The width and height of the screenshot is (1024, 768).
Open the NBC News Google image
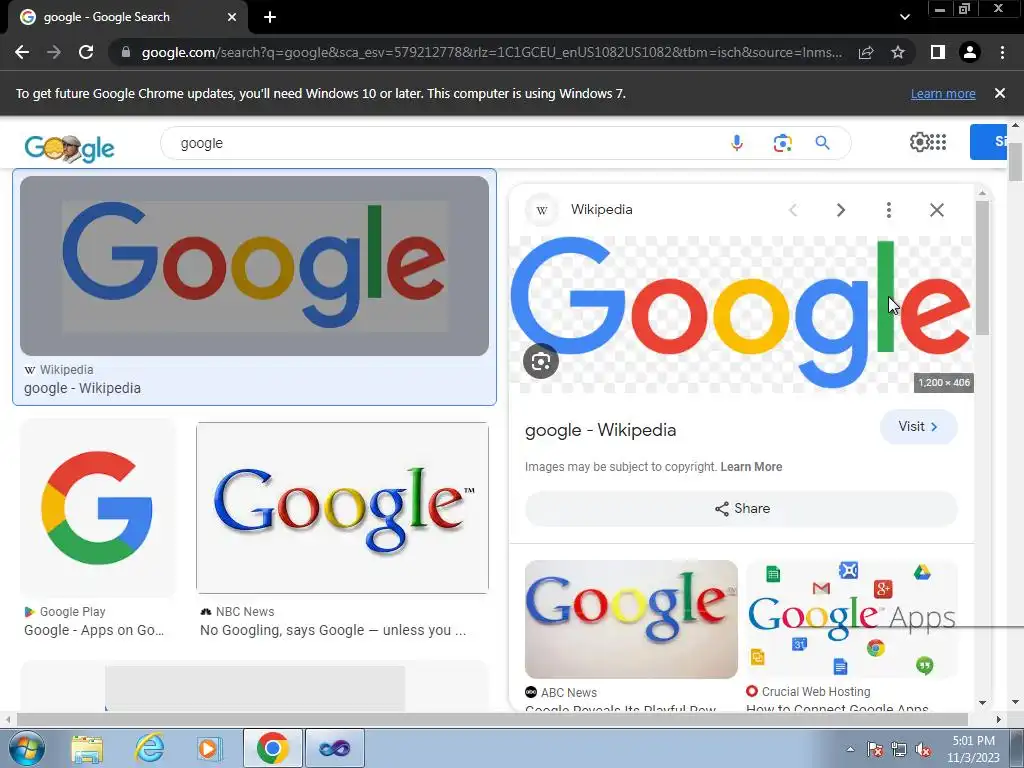point(342,507)
